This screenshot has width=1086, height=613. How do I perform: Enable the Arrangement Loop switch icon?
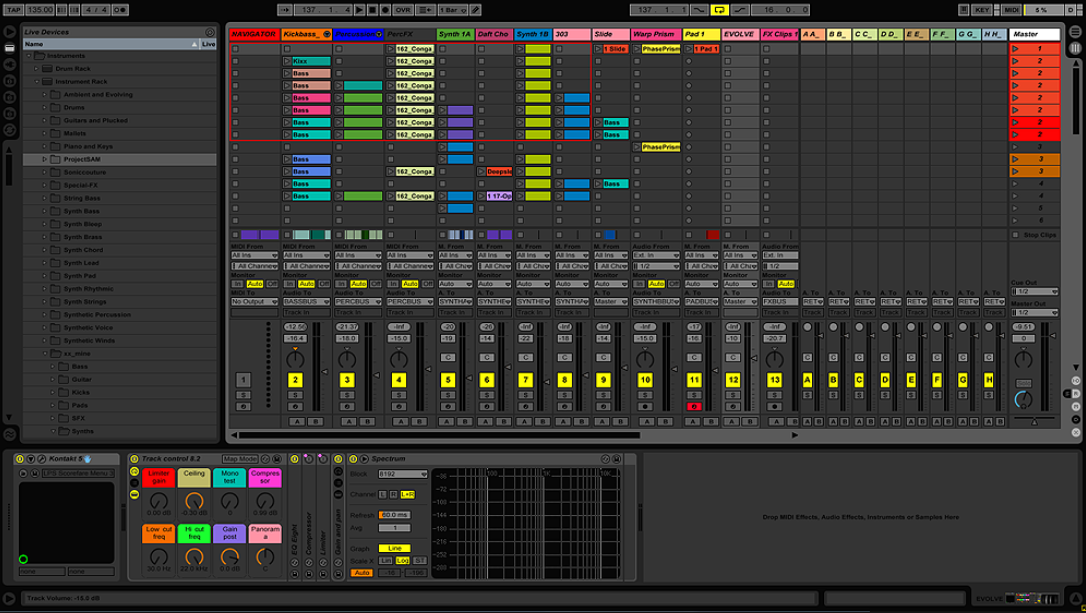pos(718,8)
